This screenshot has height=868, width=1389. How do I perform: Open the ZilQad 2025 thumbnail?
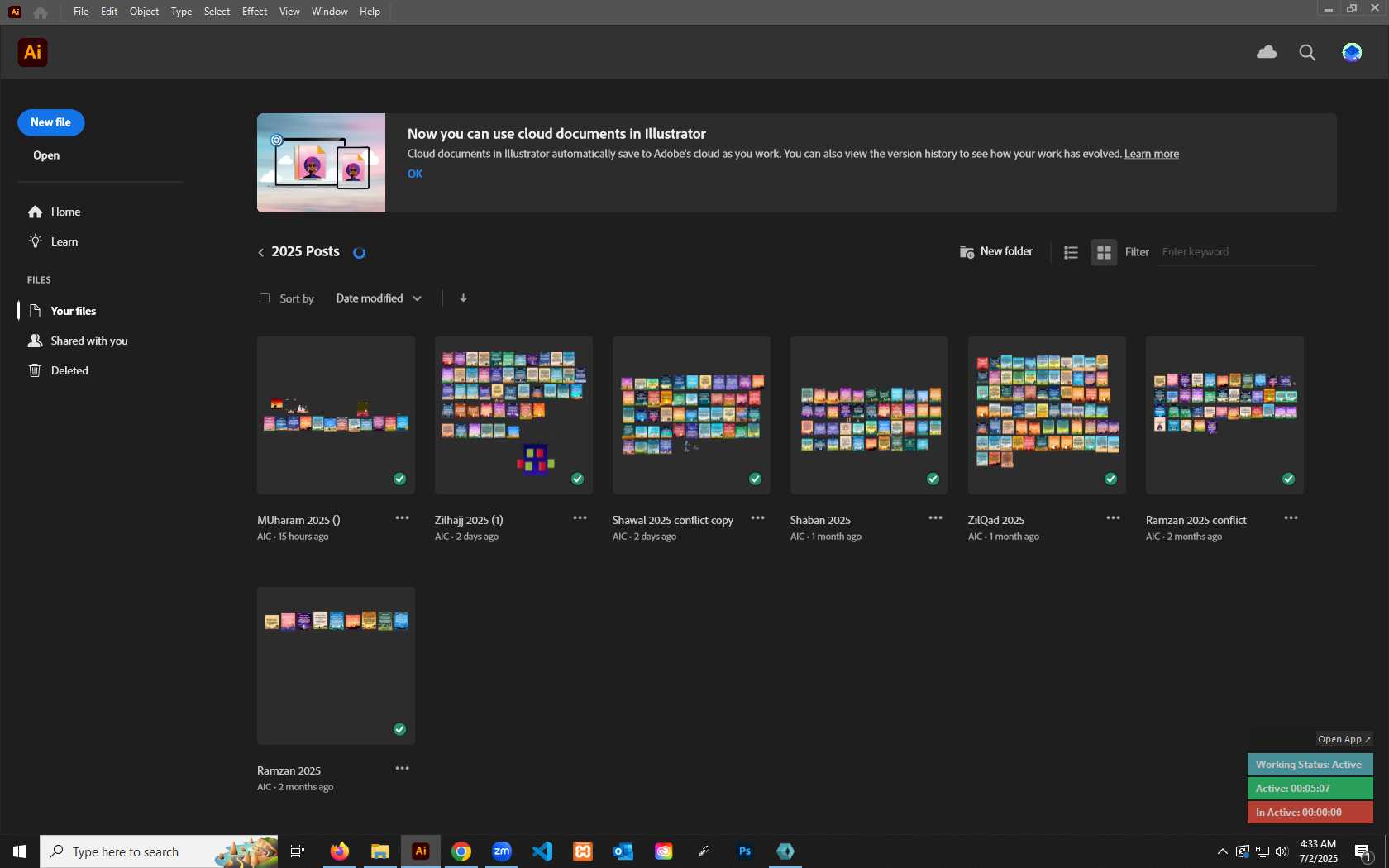(1047, 415)
